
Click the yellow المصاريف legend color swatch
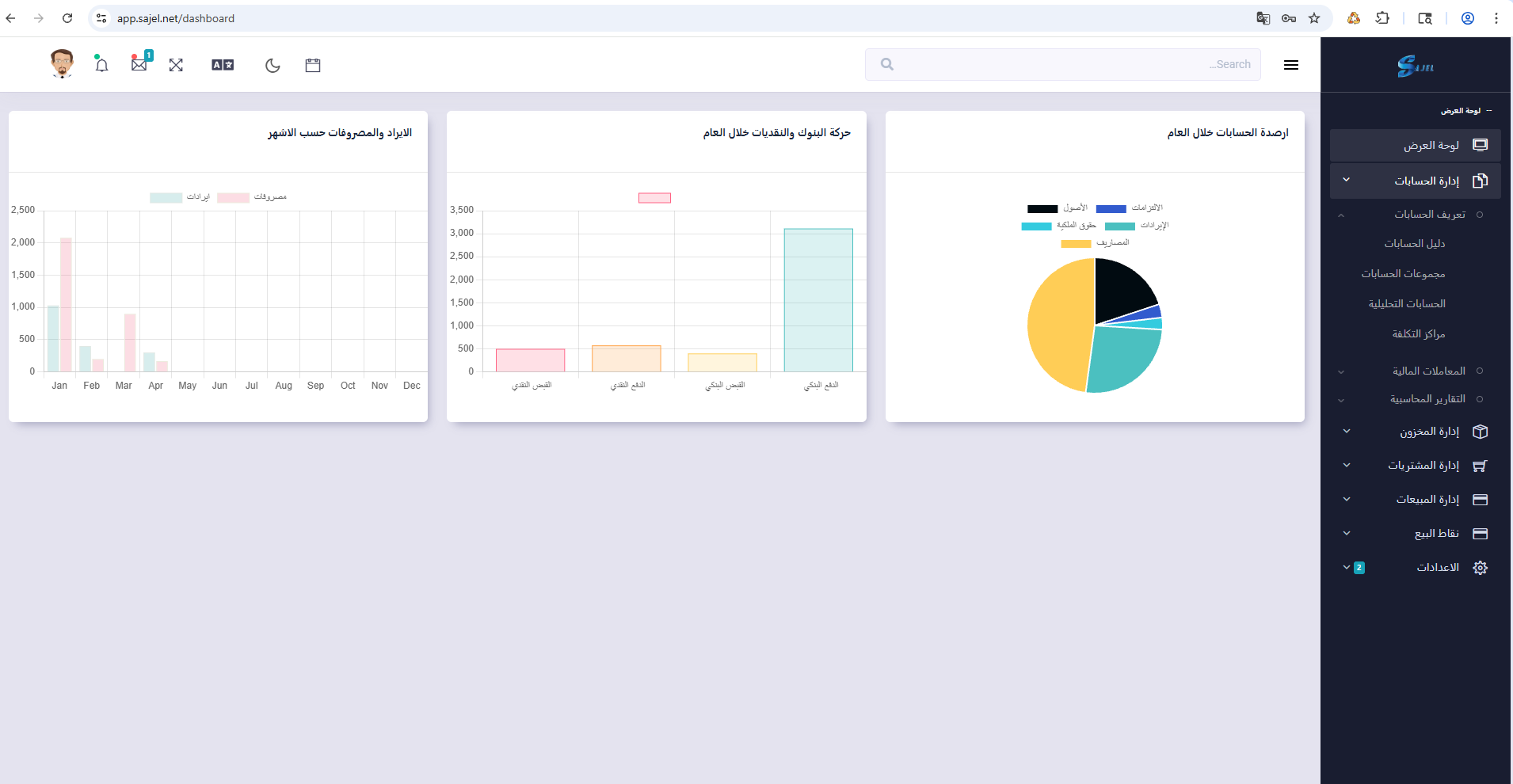(1076, 244)
